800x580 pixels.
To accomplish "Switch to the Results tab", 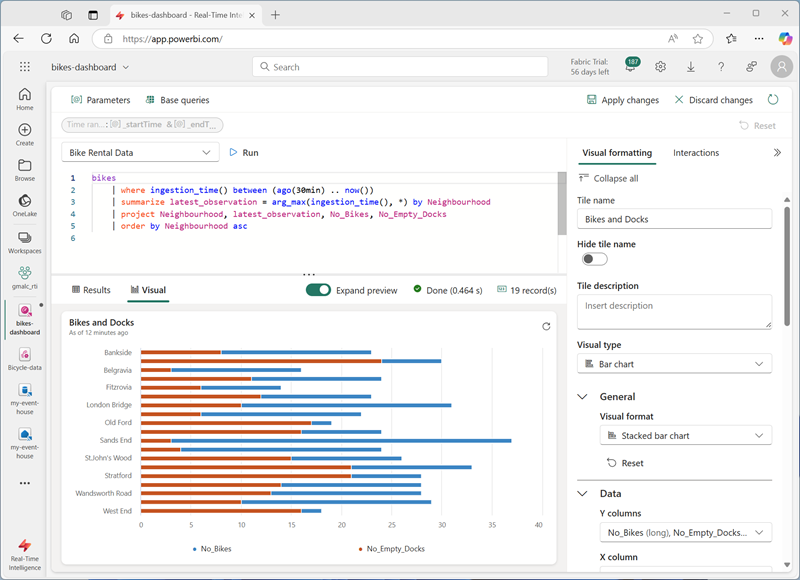I will [x=91, y=290].
